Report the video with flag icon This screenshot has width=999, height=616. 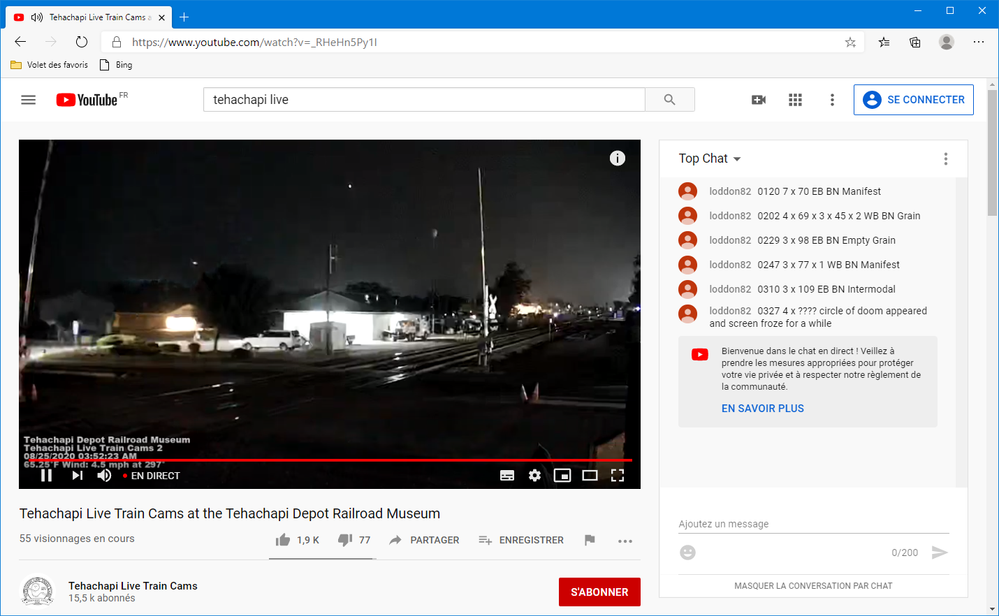coord(589,540)
